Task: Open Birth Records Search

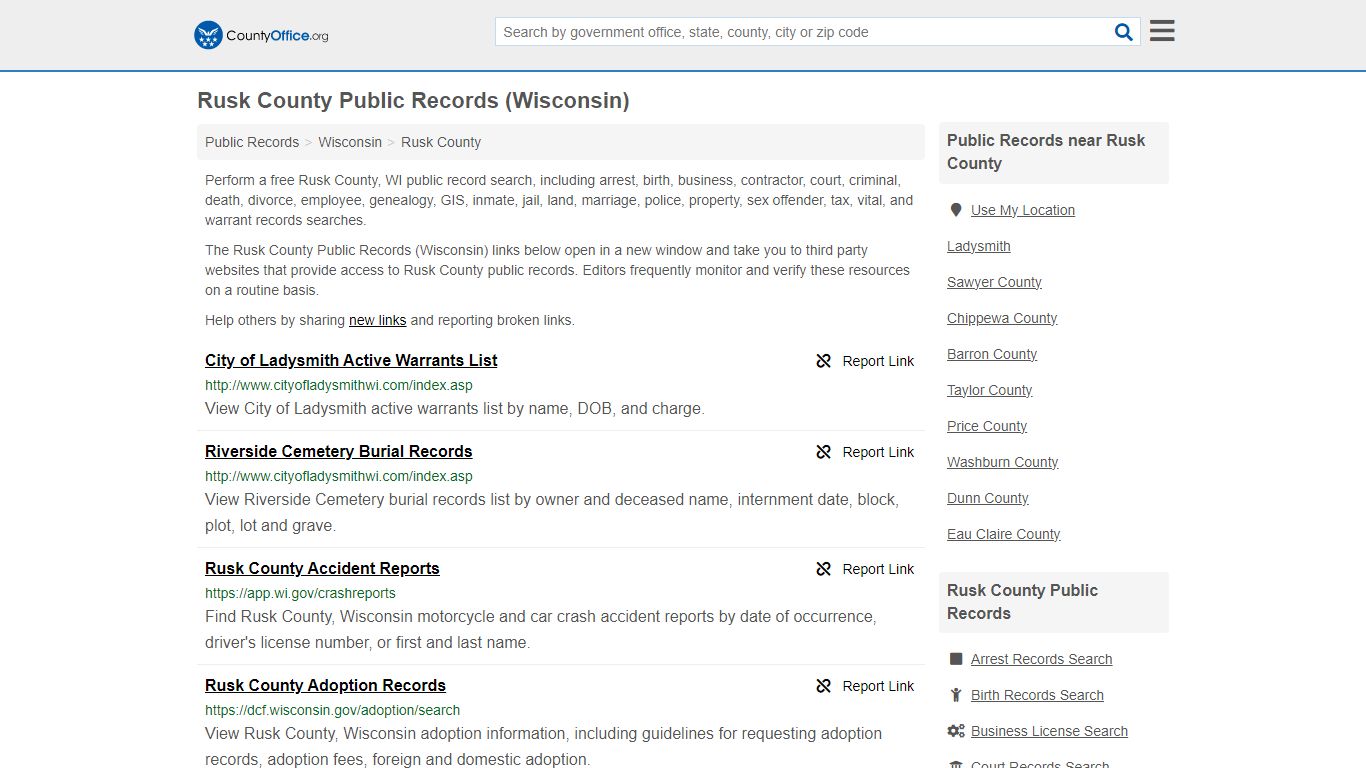Action: 1037,695
